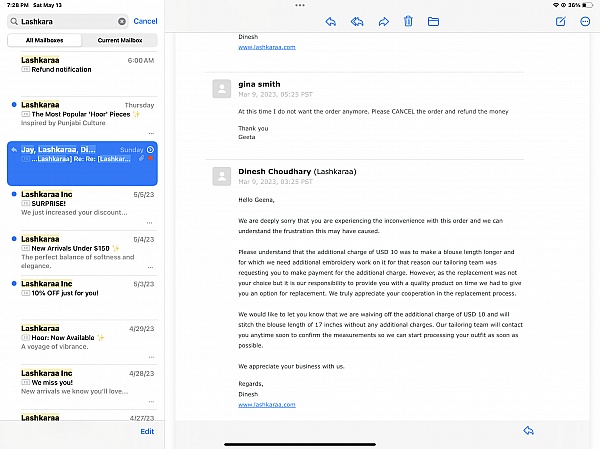The image size is (600, 449).
Task: Tap the reply arrow at bottom right
Action: tap(528, 430)
